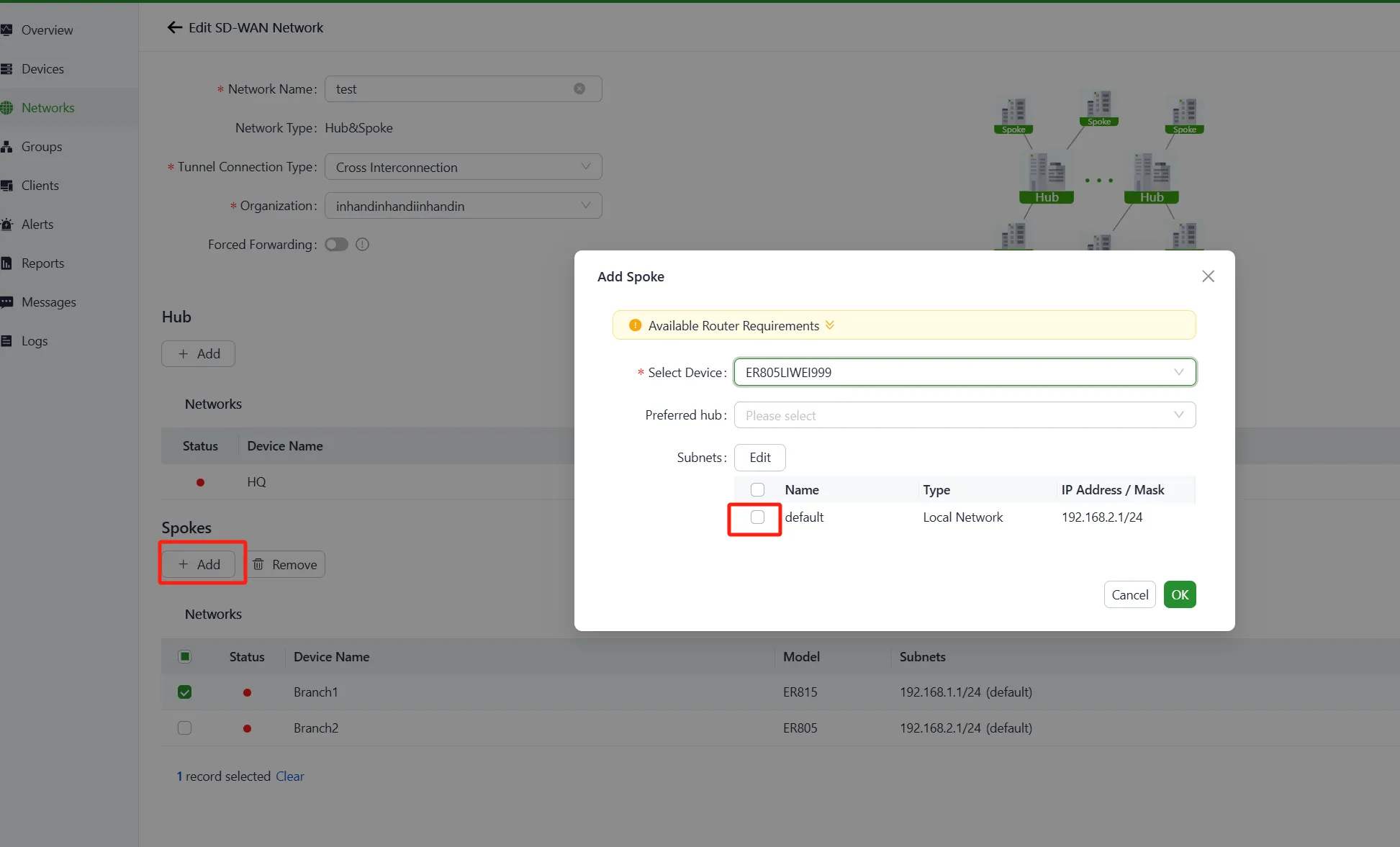Click the Branch2 device name
This screenshot has width=1400, height=847.
316,728
